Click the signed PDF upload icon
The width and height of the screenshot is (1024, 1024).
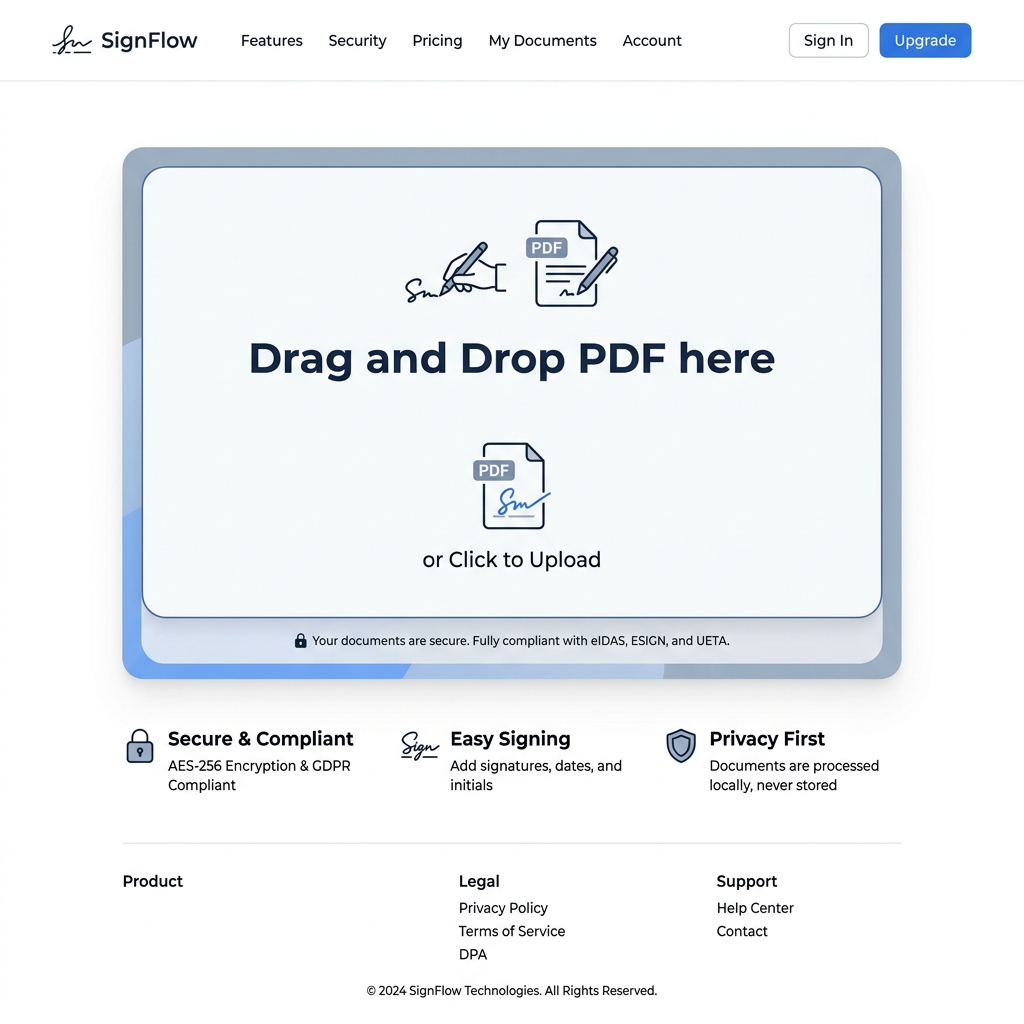pyautogui.click(x=512, y=486)
